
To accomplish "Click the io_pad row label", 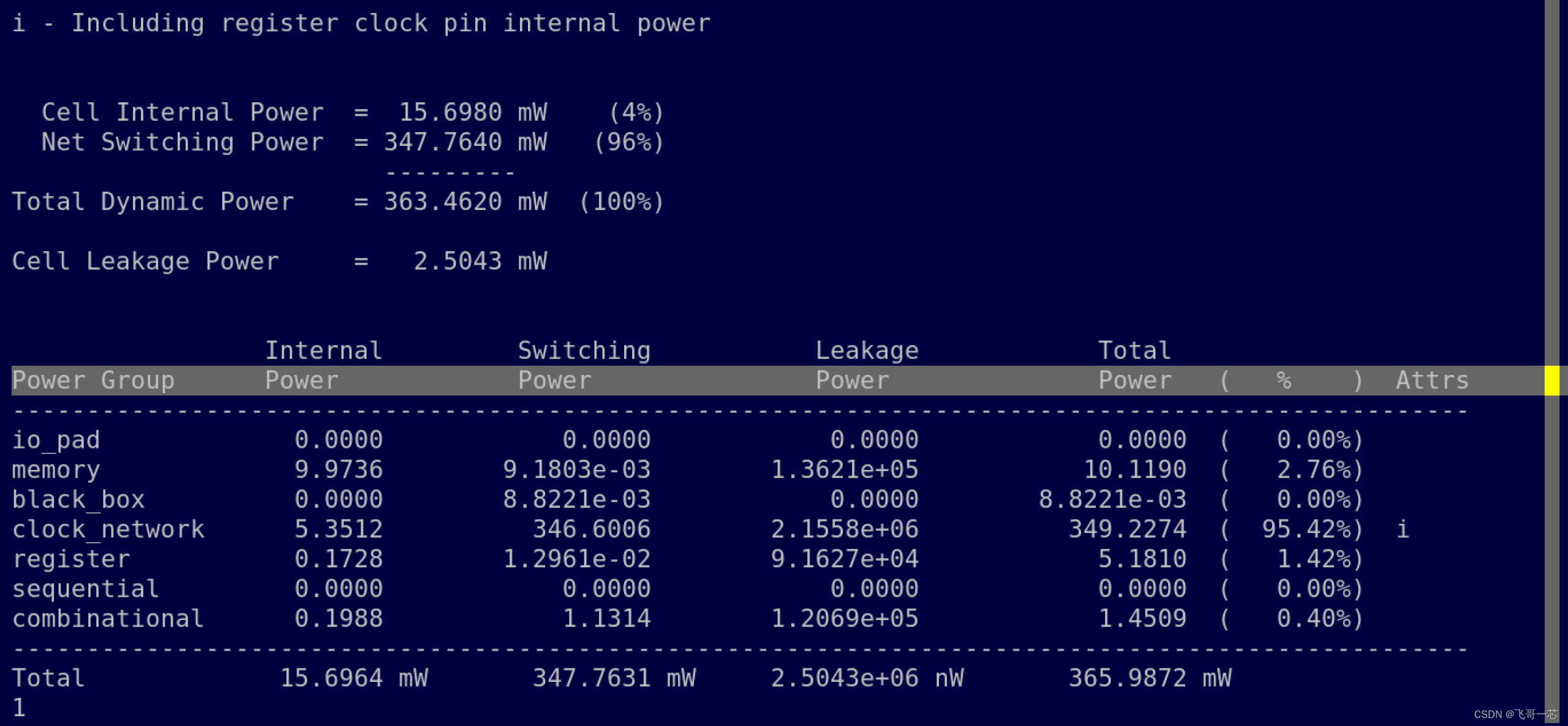I will coord(56,440).
